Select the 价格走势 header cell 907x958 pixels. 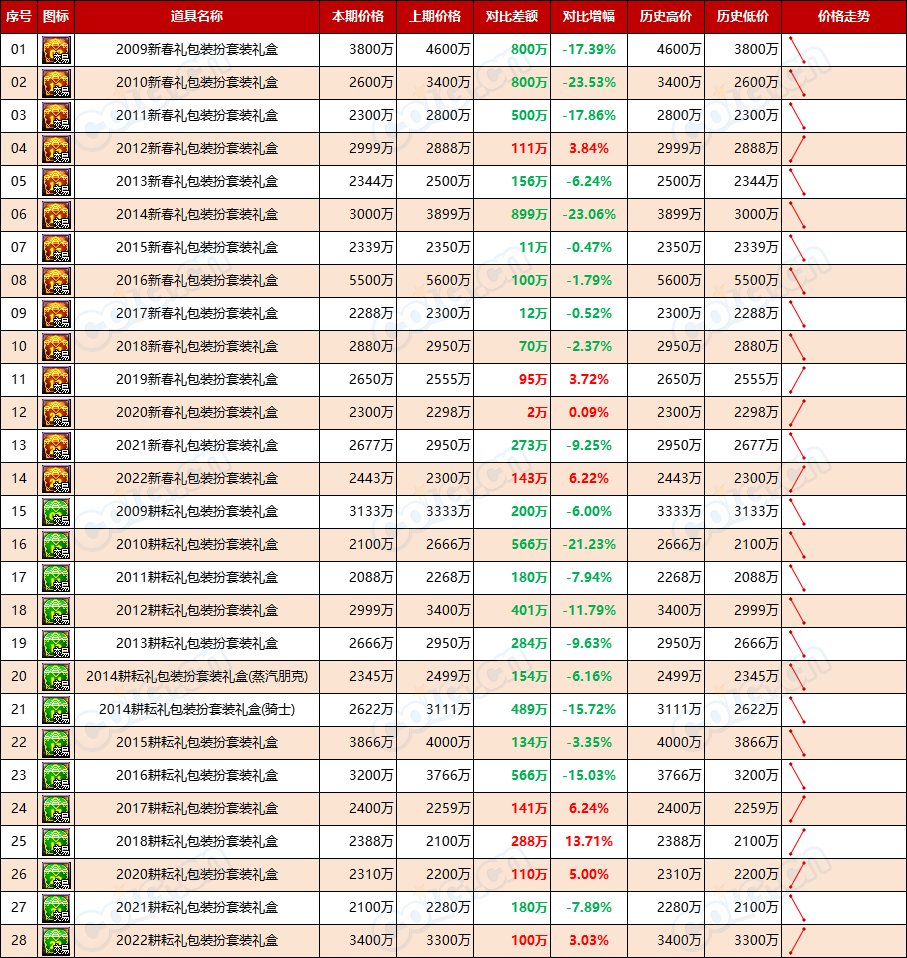pyautogui.click(x=843, y=17)
